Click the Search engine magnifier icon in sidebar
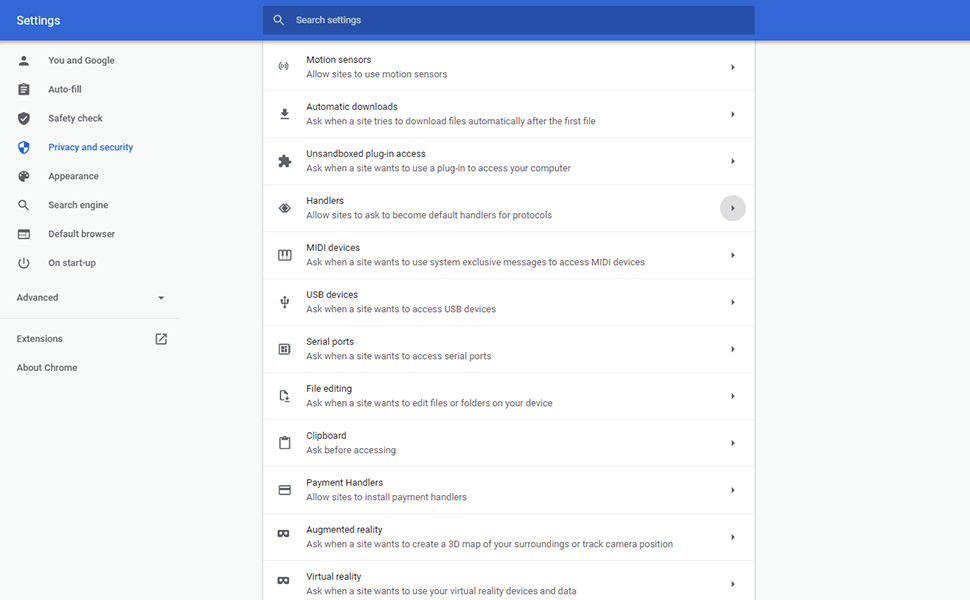 tap(24, 205)
